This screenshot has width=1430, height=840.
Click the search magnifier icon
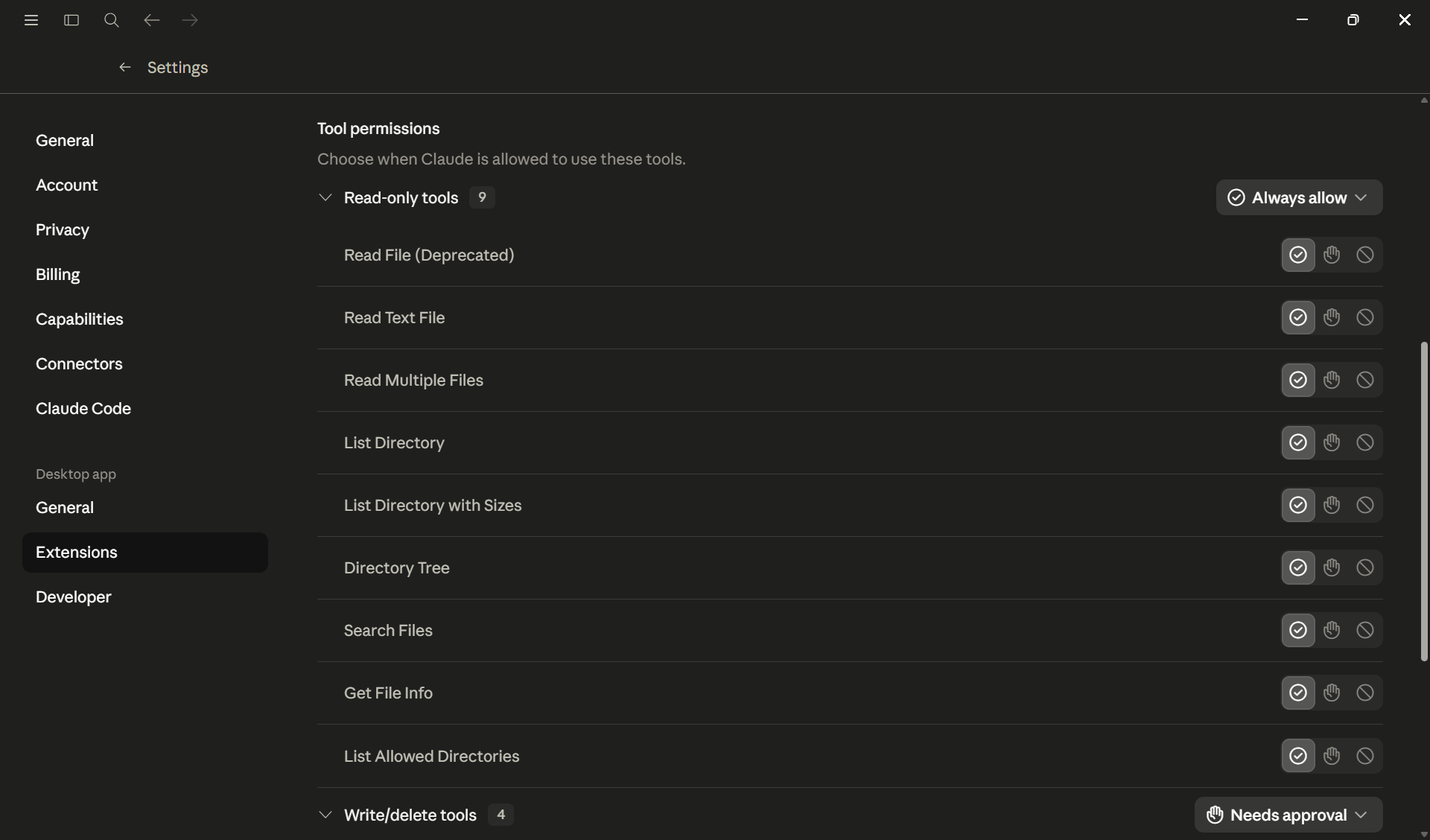[112, 20]
